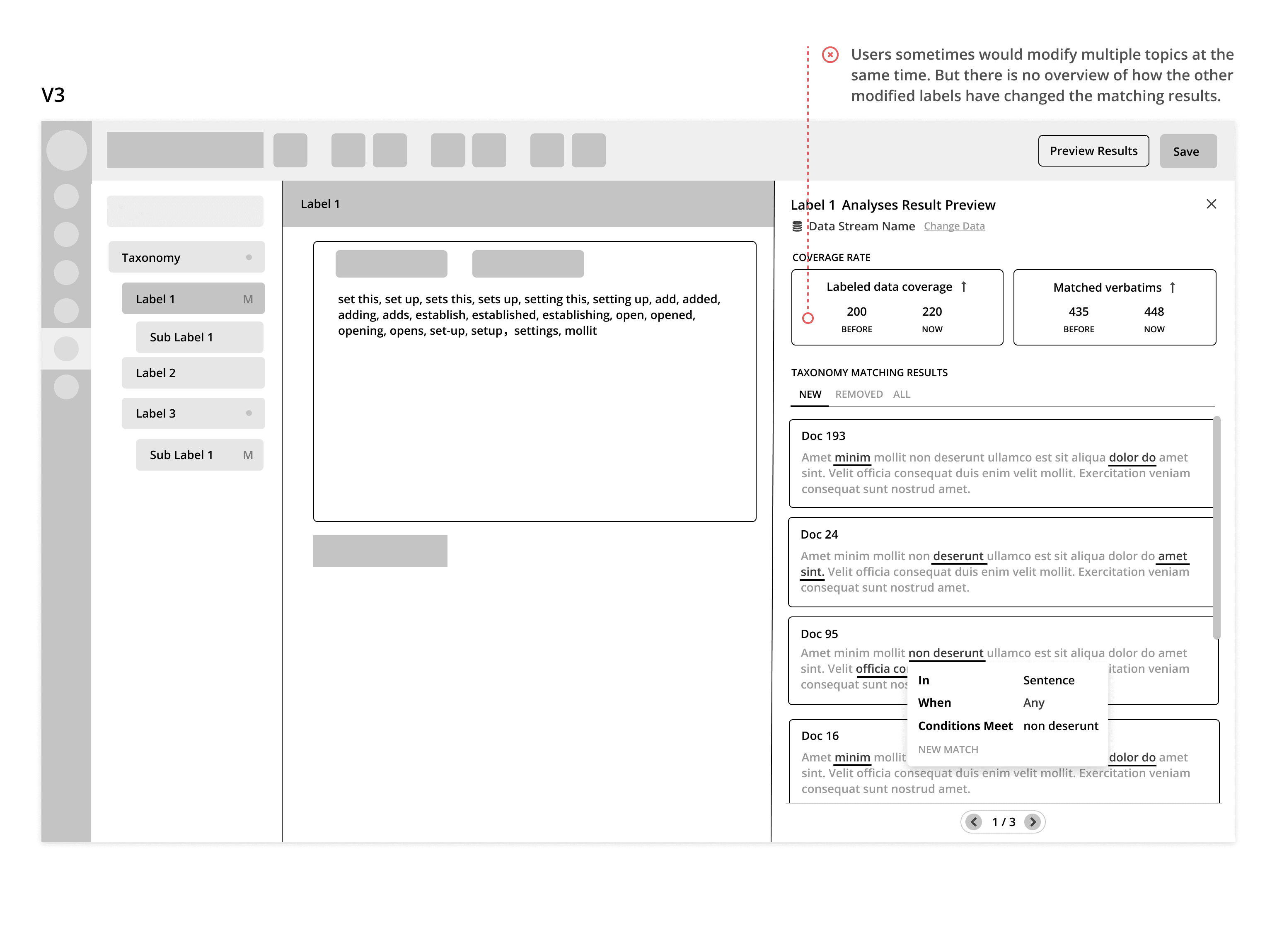Select the NEW results tab
Screen dimensions: 1277x952
(x=810, y=394)
